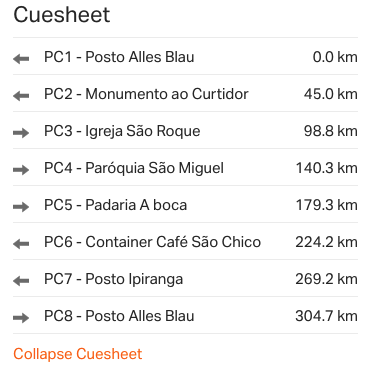The width and height of the screenshot is (376, 376).
Task: Click the left-turn arrow beside PC6
Action: [x=21, y=244]
